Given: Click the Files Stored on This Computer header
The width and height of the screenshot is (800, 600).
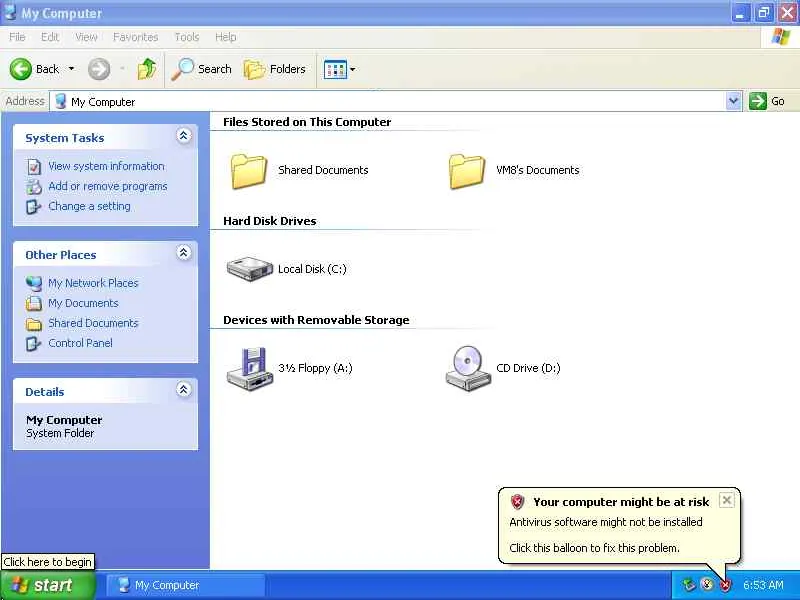Looking at the screenshot, I should [x=307, y=122].
